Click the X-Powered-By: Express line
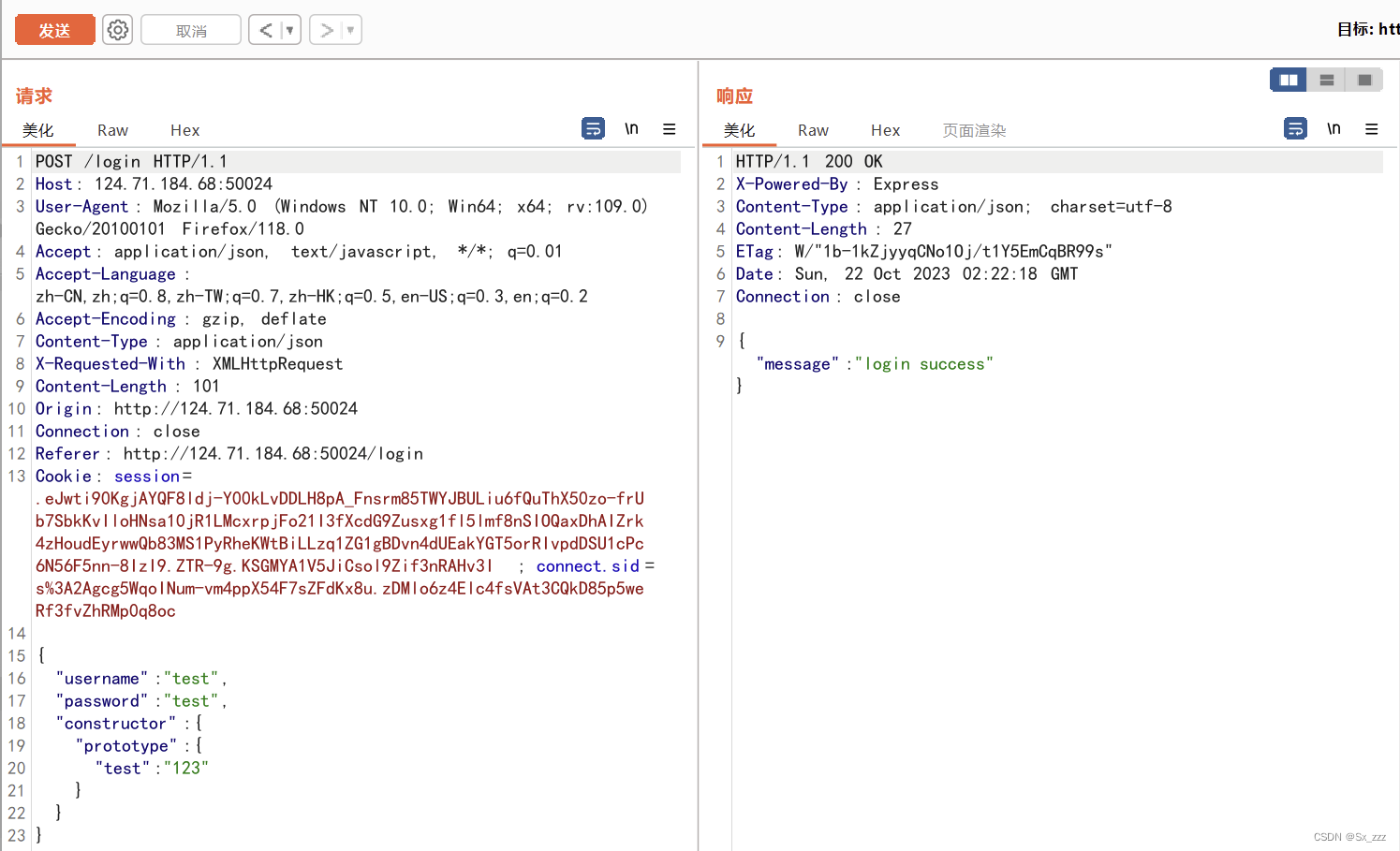Viewport: 1400px width, 851px height. coord(837,184)
